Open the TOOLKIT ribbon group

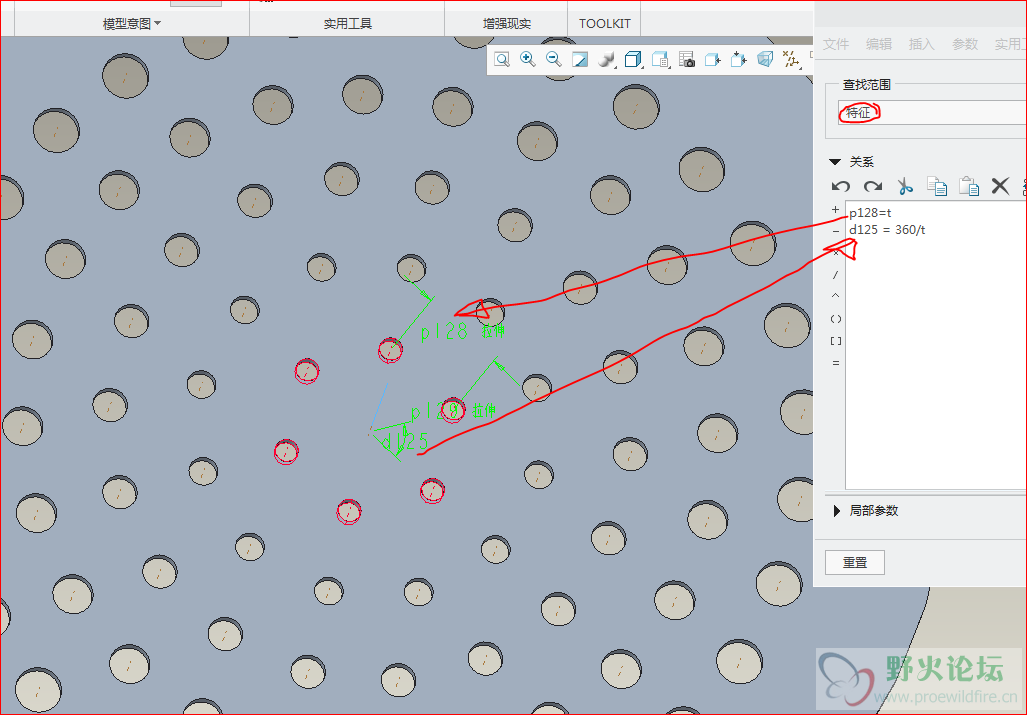point(605,24)
